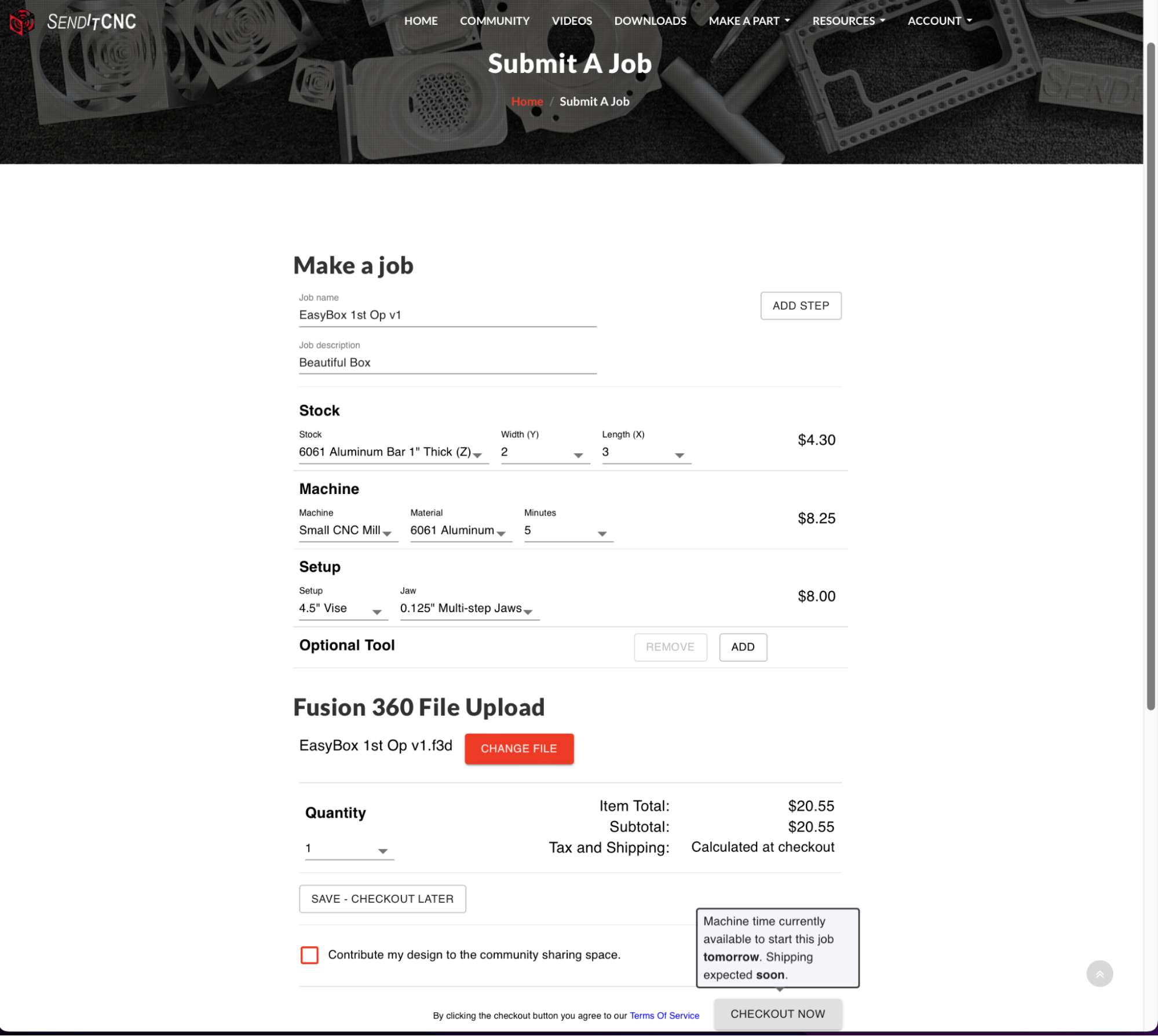Open the Make A Part menu
Viewport: 1158px width, 1036px height.
tap(748, 21)
